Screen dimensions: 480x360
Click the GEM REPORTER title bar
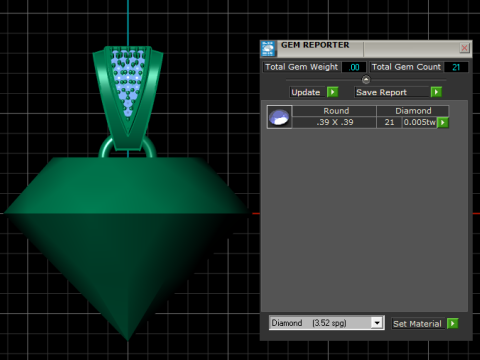point(367,48)
